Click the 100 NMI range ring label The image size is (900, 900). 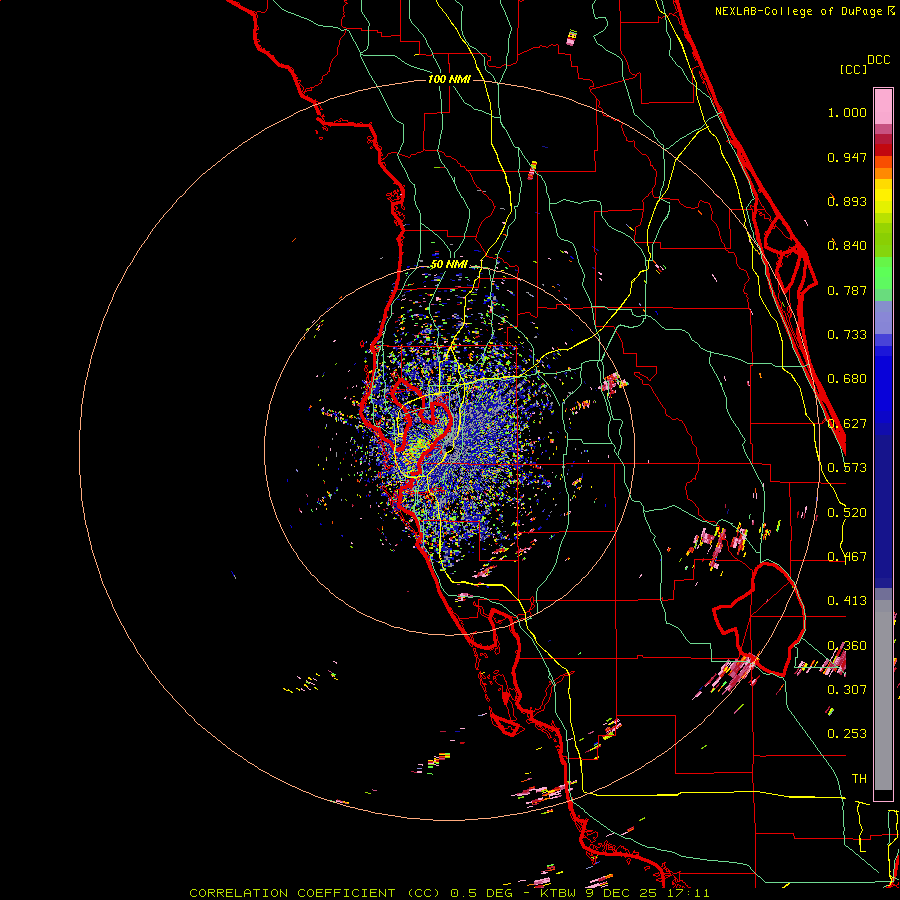point(449,79)
